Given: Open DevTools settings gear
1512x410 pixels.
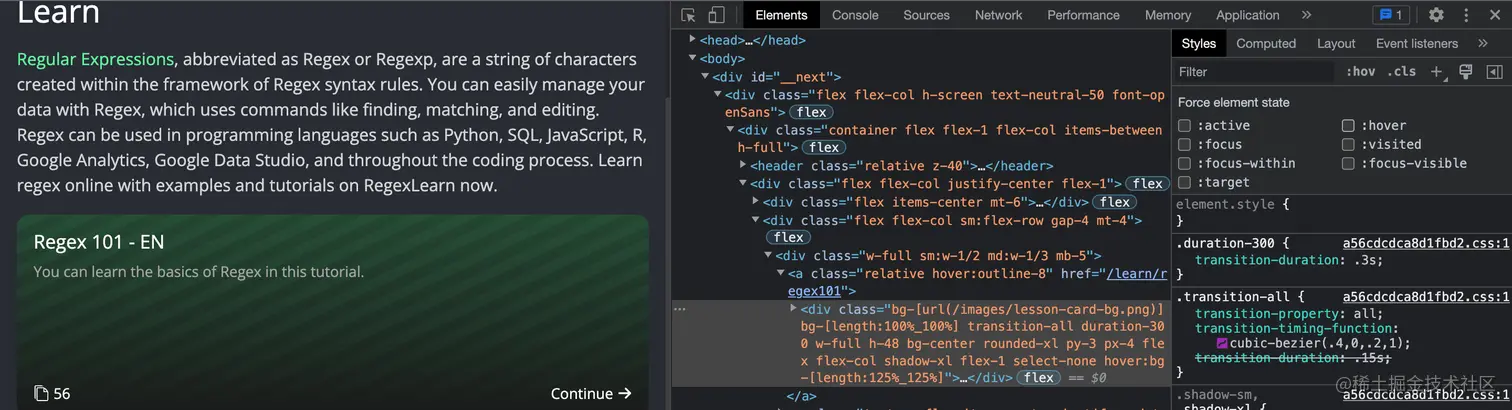Looking at the screenshot, I should [x=1436, y=15].
